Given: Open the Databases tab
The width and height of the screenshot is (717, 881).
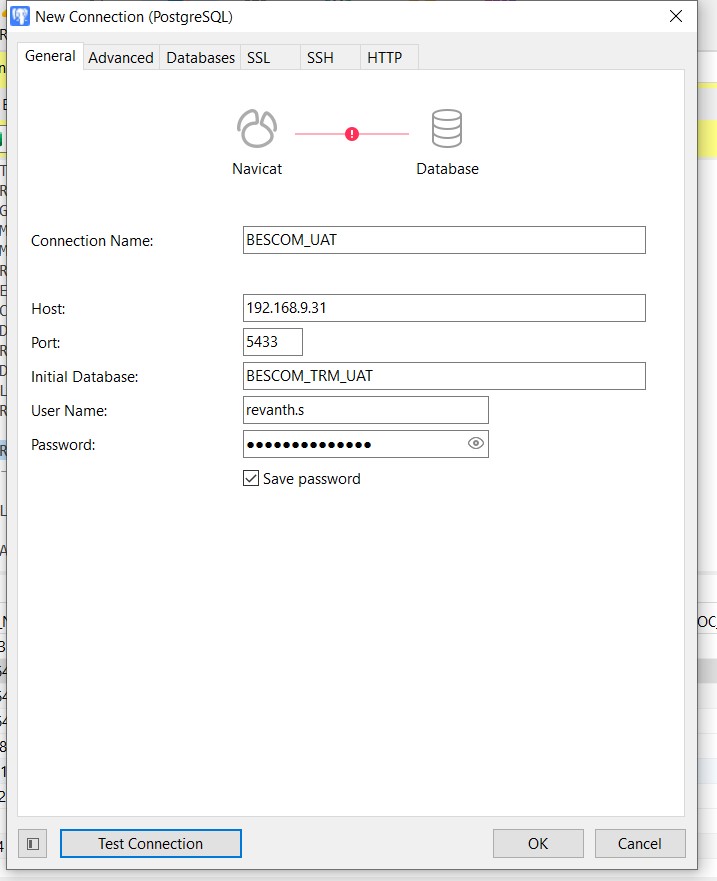Looking at the screenshot, I should 200,57.
